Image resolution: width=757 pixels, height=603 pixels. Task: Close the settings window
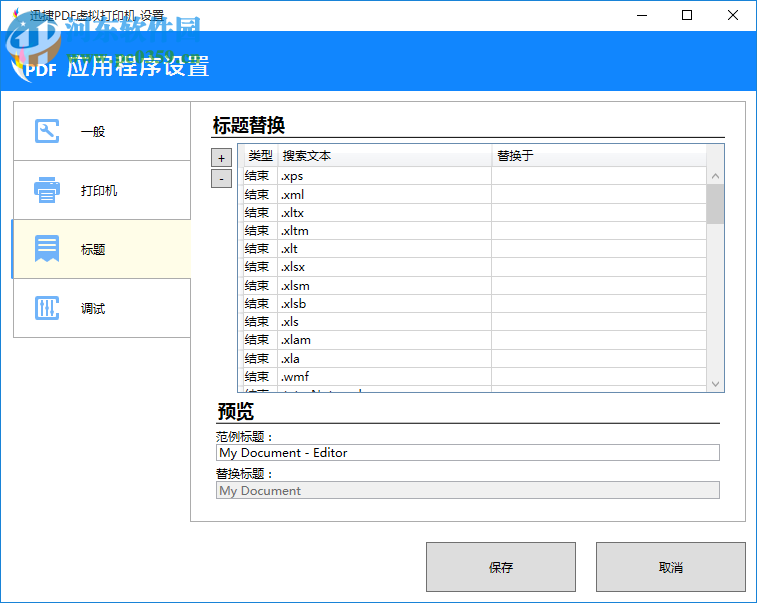[732, 15]
